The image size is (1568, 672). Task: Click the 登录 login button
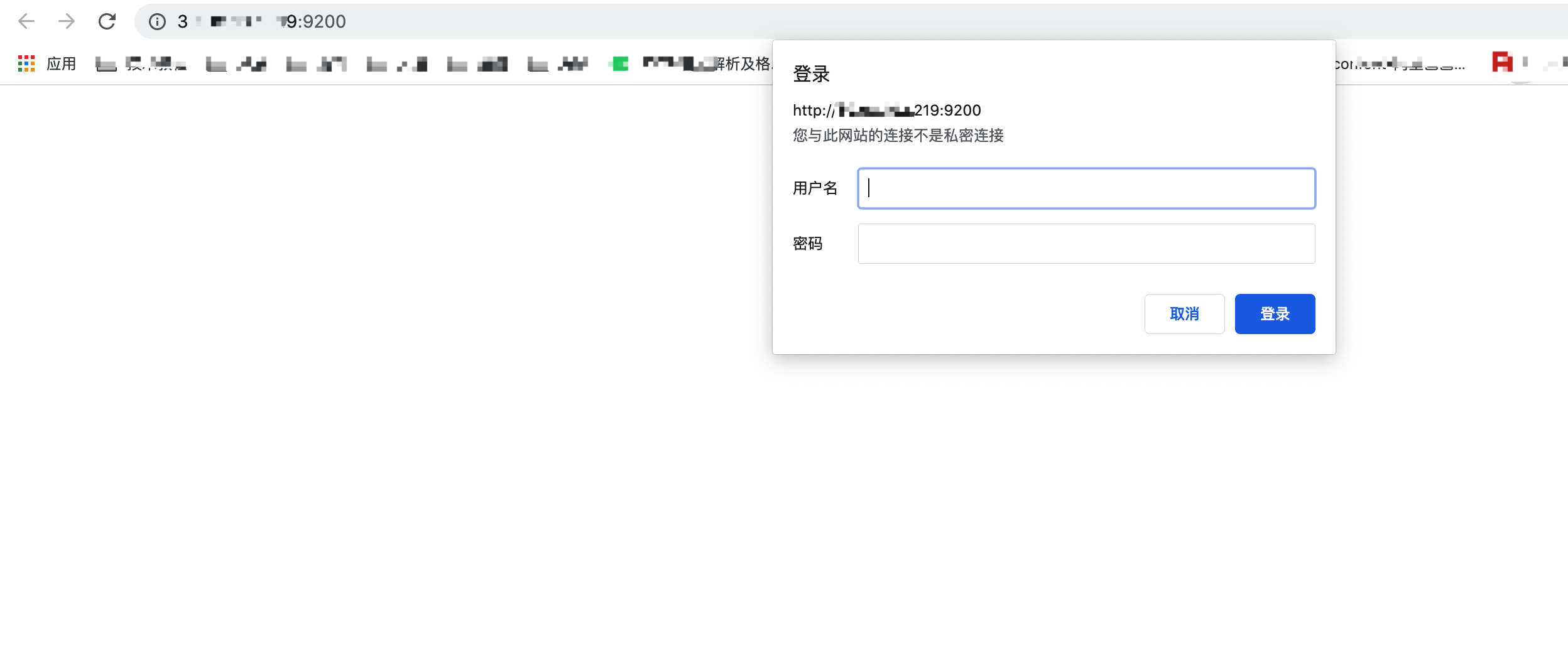(1274, 313)
